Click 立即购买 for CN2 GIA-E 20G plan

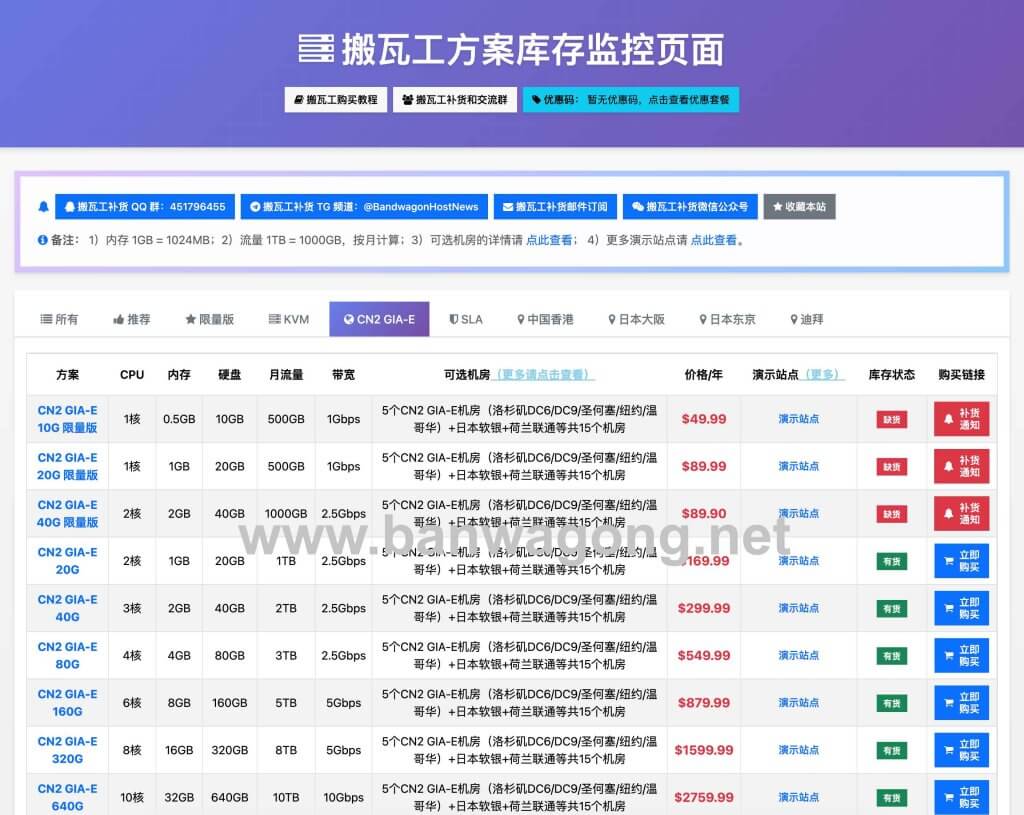click(961, 561)
